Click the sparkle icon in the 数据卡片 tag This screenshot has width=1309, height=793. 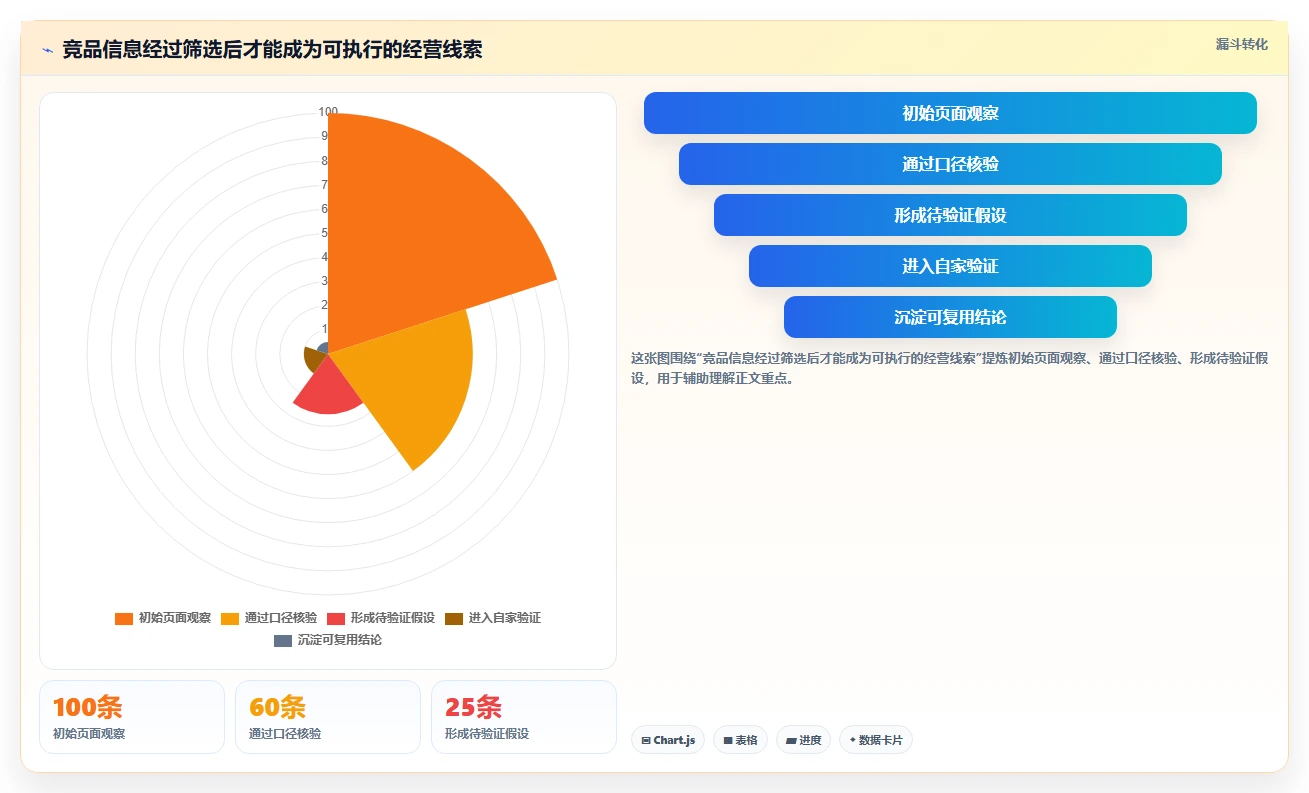point(853,741)
